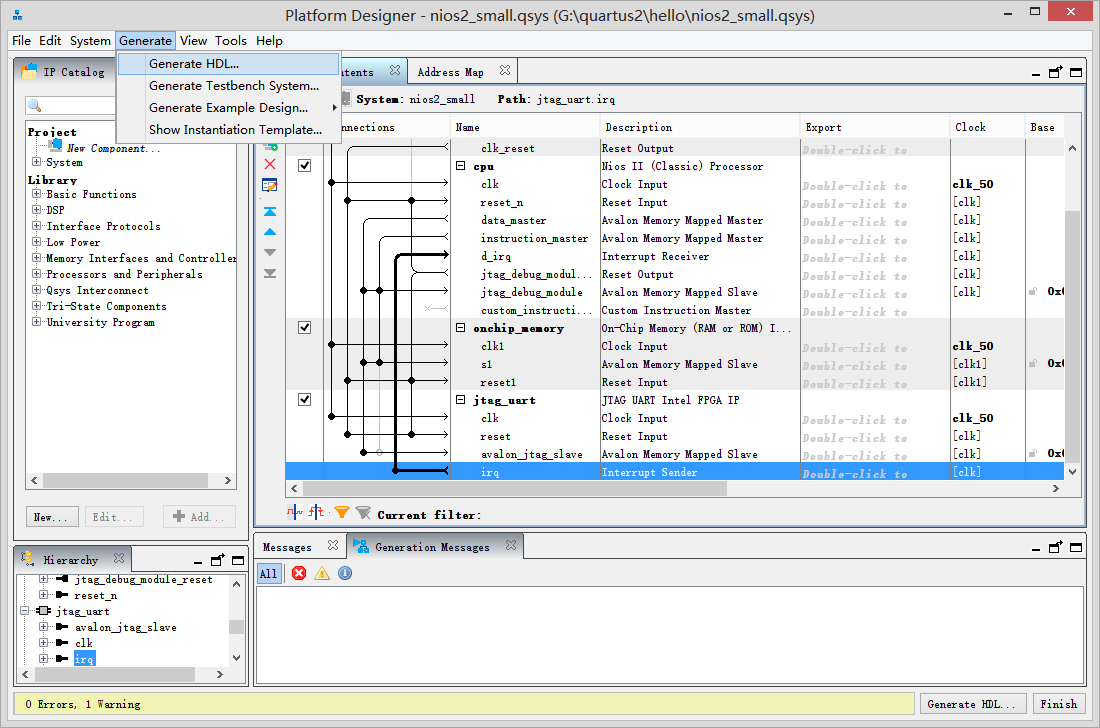
Task: Maximize the Messages panel
Action: 1076,547
